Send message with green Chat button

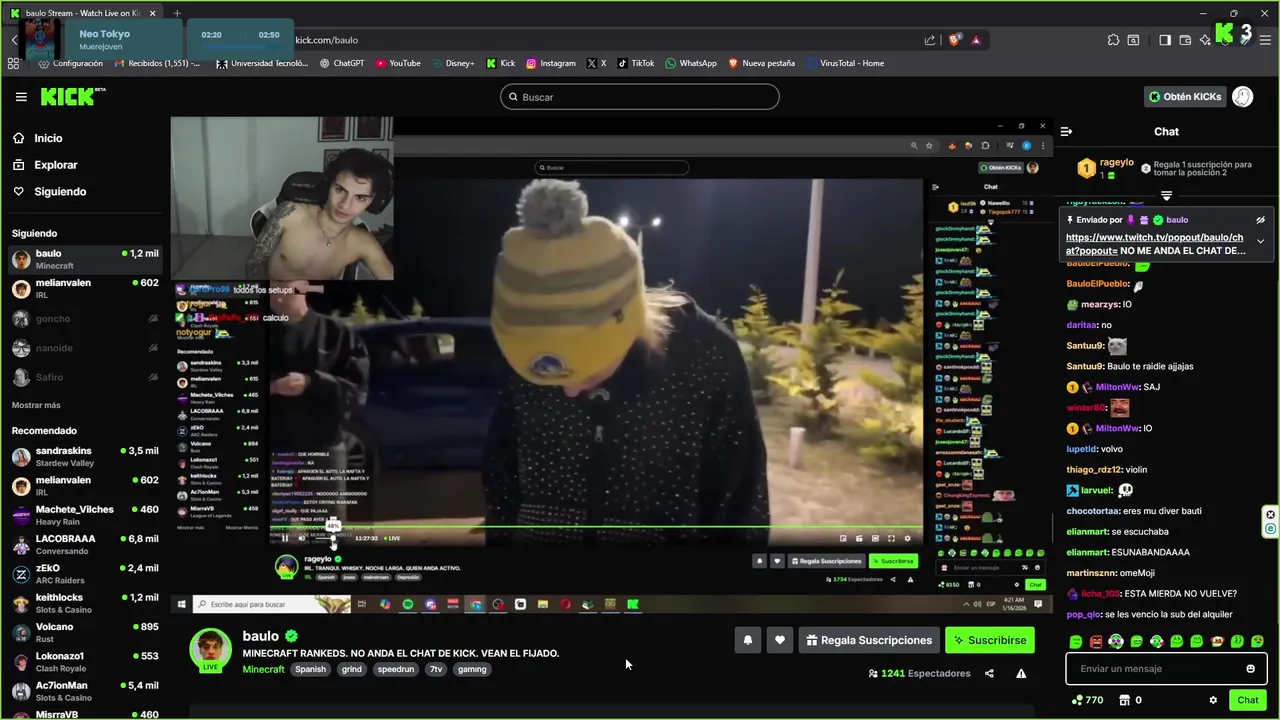(1247, 700)
